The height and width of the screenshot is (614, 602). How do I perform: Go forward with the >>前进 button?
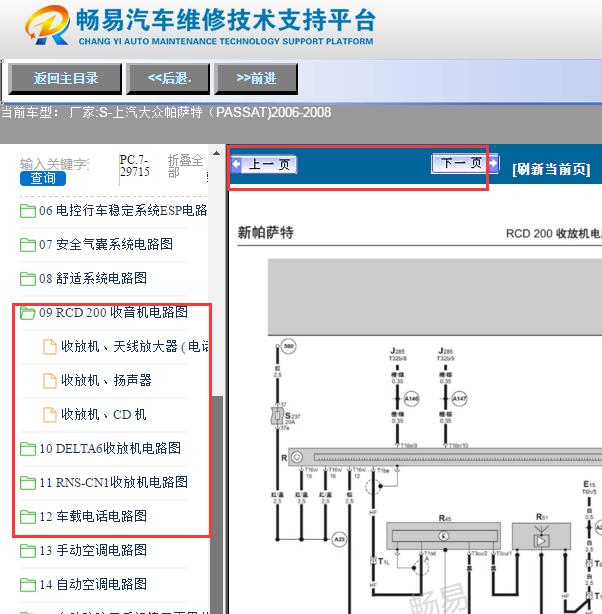(256, 78)
